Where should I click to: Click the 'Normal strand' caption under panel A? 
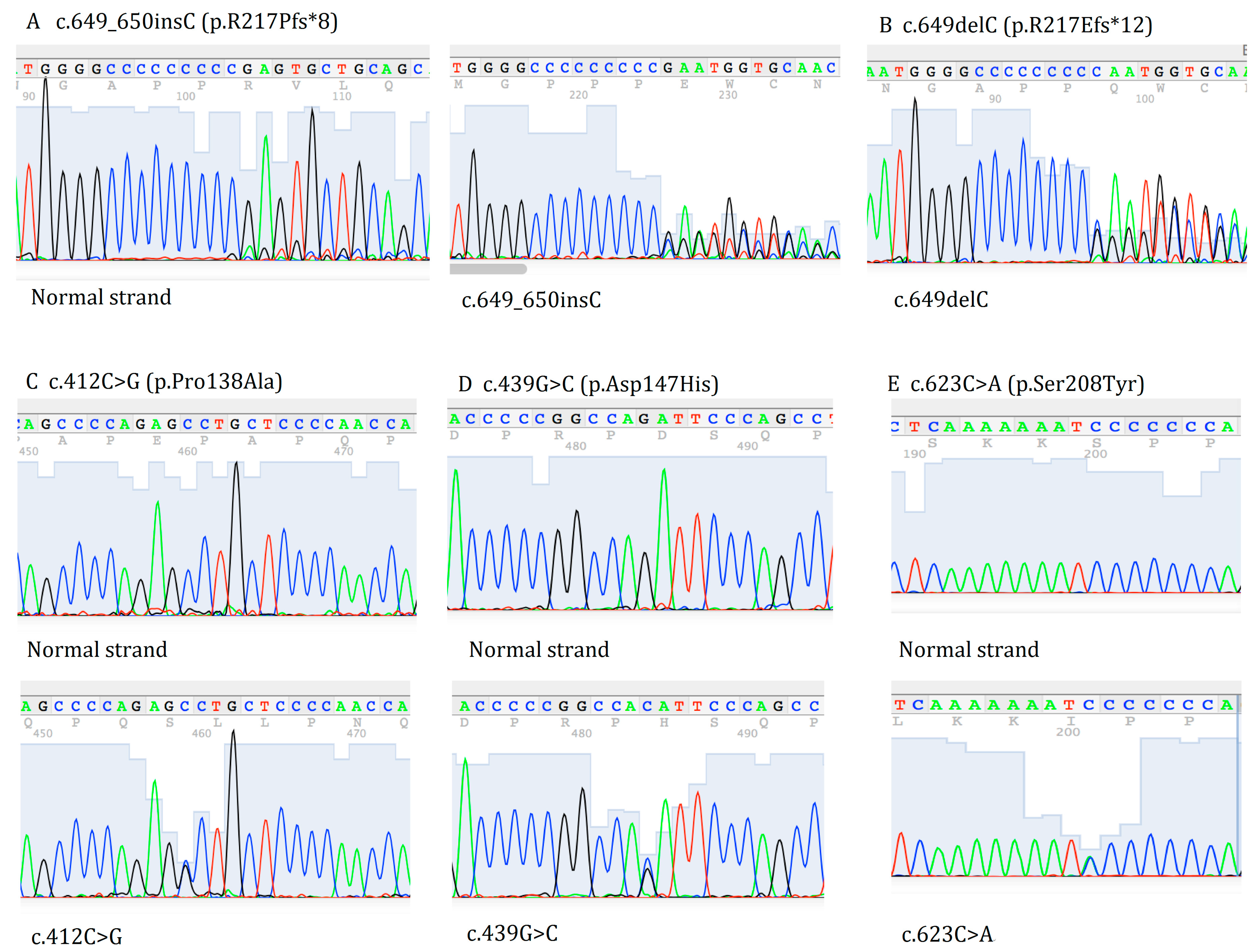click(101, 297)
